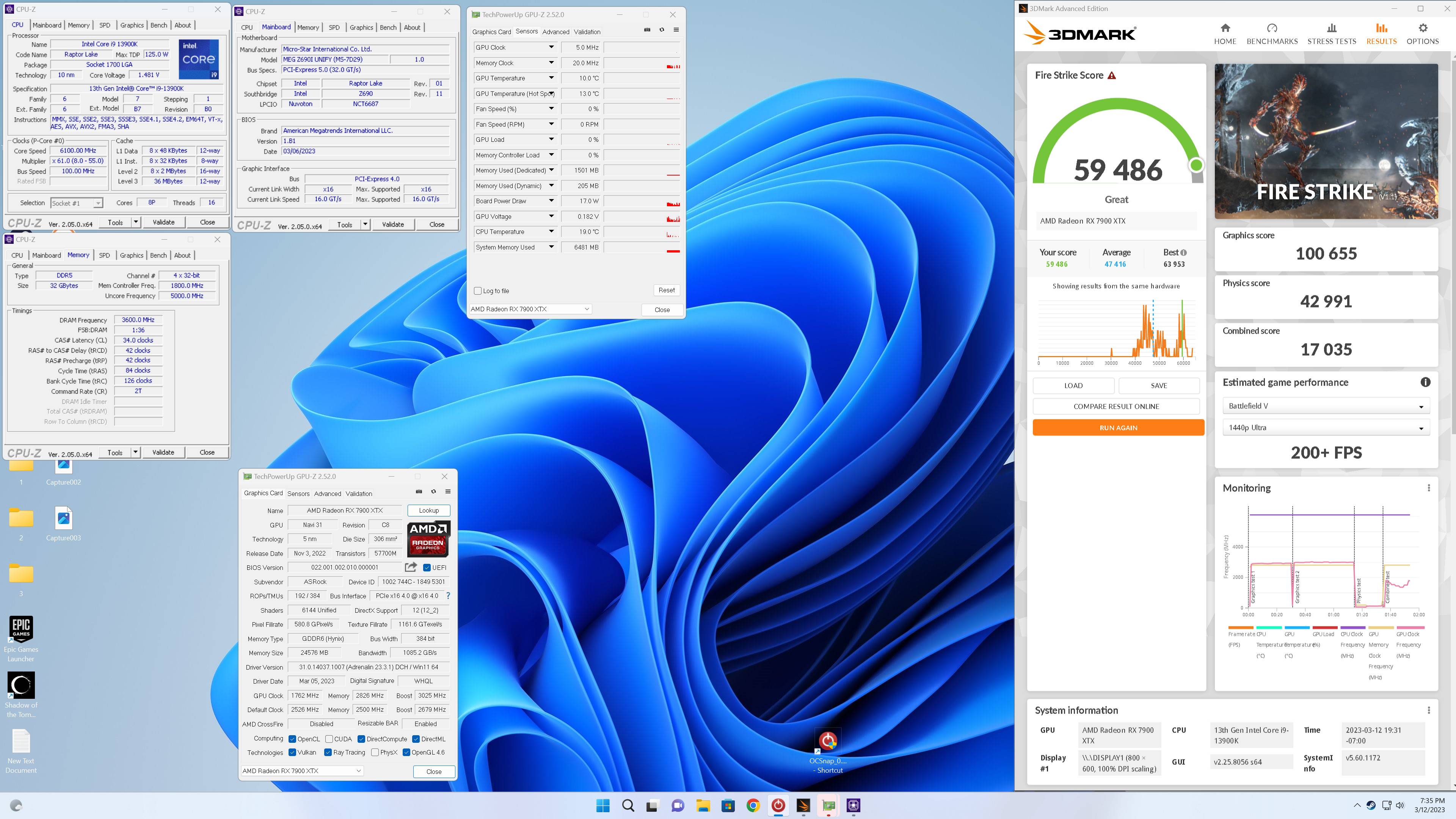This screenshot has height=819, width=1456.
Task: Switch to Graphics tab in CPU-Z Memory window
Action: point(131,255)
